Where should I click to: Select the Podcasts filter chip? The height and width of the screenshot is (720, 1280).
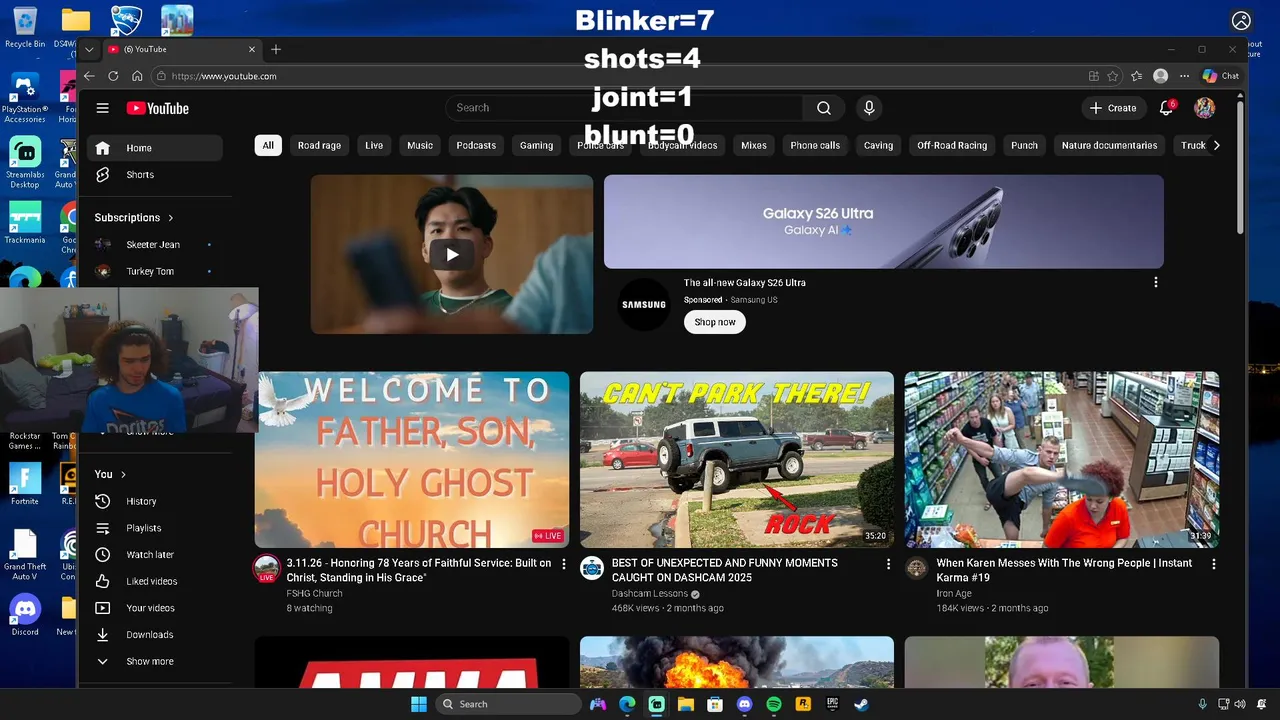476,146
